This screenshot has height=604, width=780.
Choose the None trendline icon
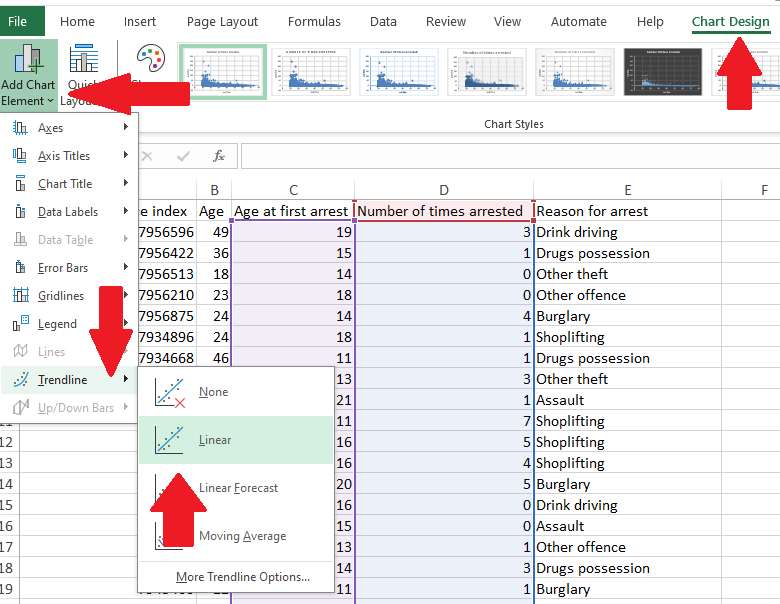170,392
